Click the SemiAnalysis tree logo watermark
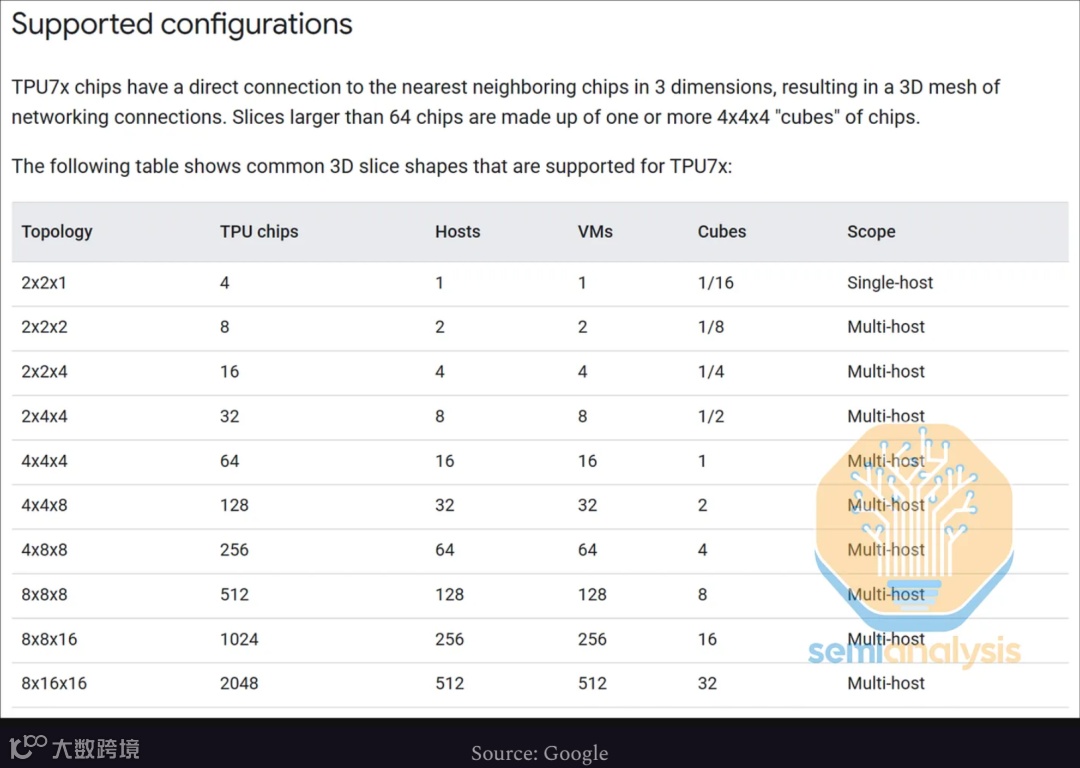 coord(914,527)
